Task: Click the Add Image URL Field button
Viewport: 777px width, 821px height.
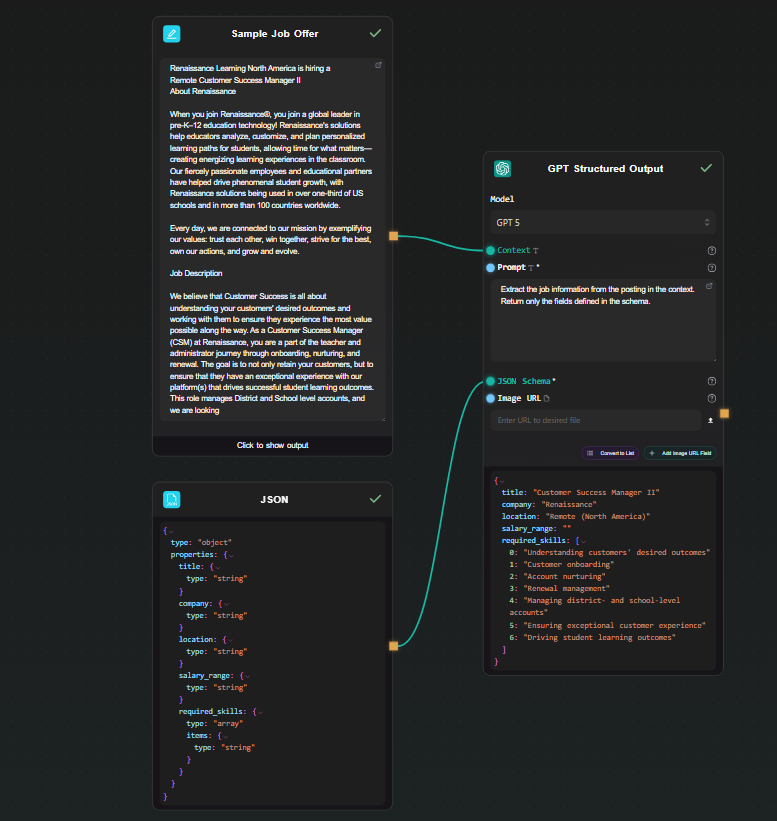Action: pos(680,453)
